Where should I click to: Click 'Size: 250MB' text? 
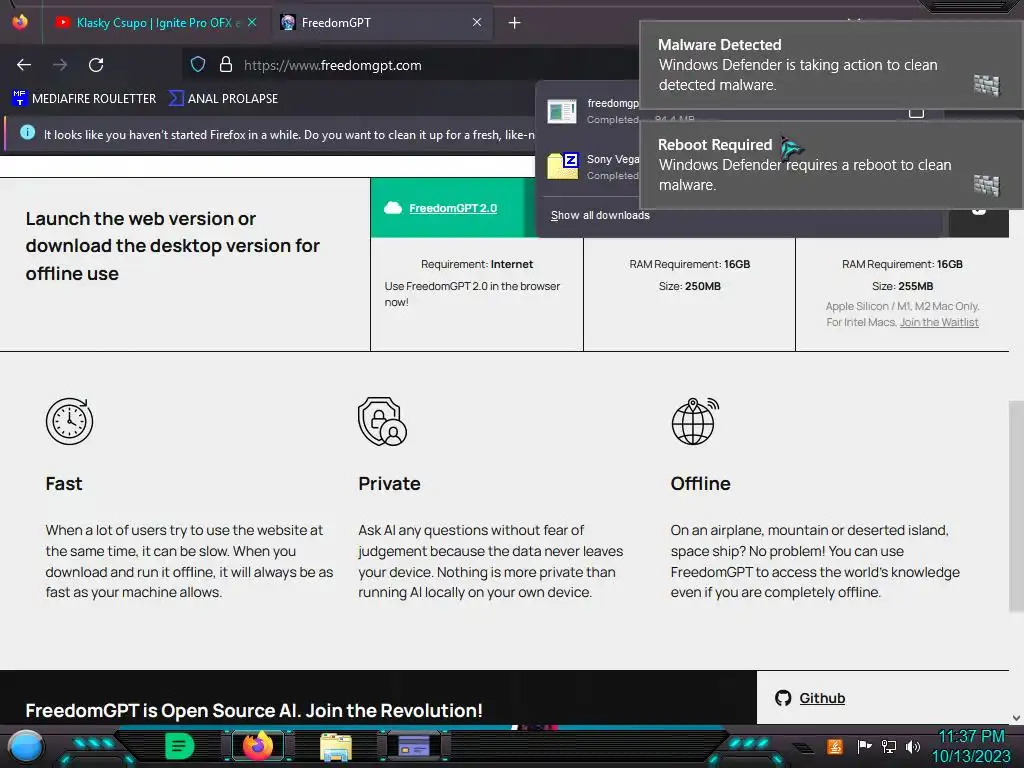(x=690, y=286)
